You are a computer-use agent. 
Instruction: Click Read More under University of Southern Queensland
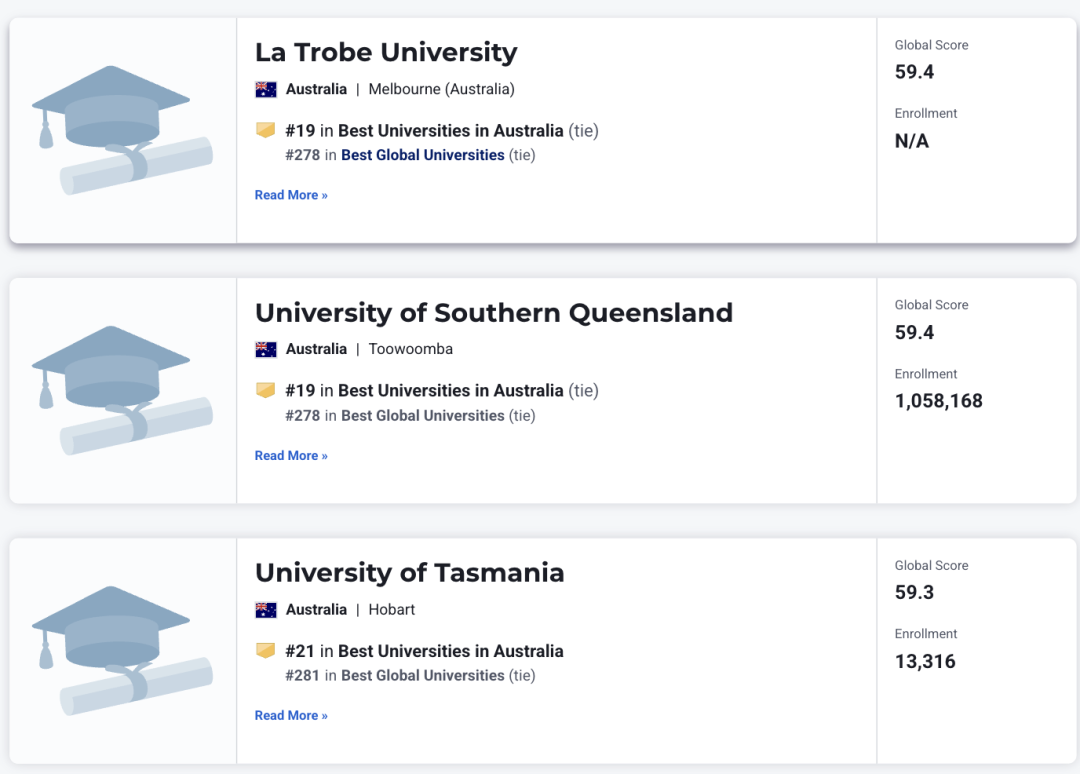(x=291, y=455)
